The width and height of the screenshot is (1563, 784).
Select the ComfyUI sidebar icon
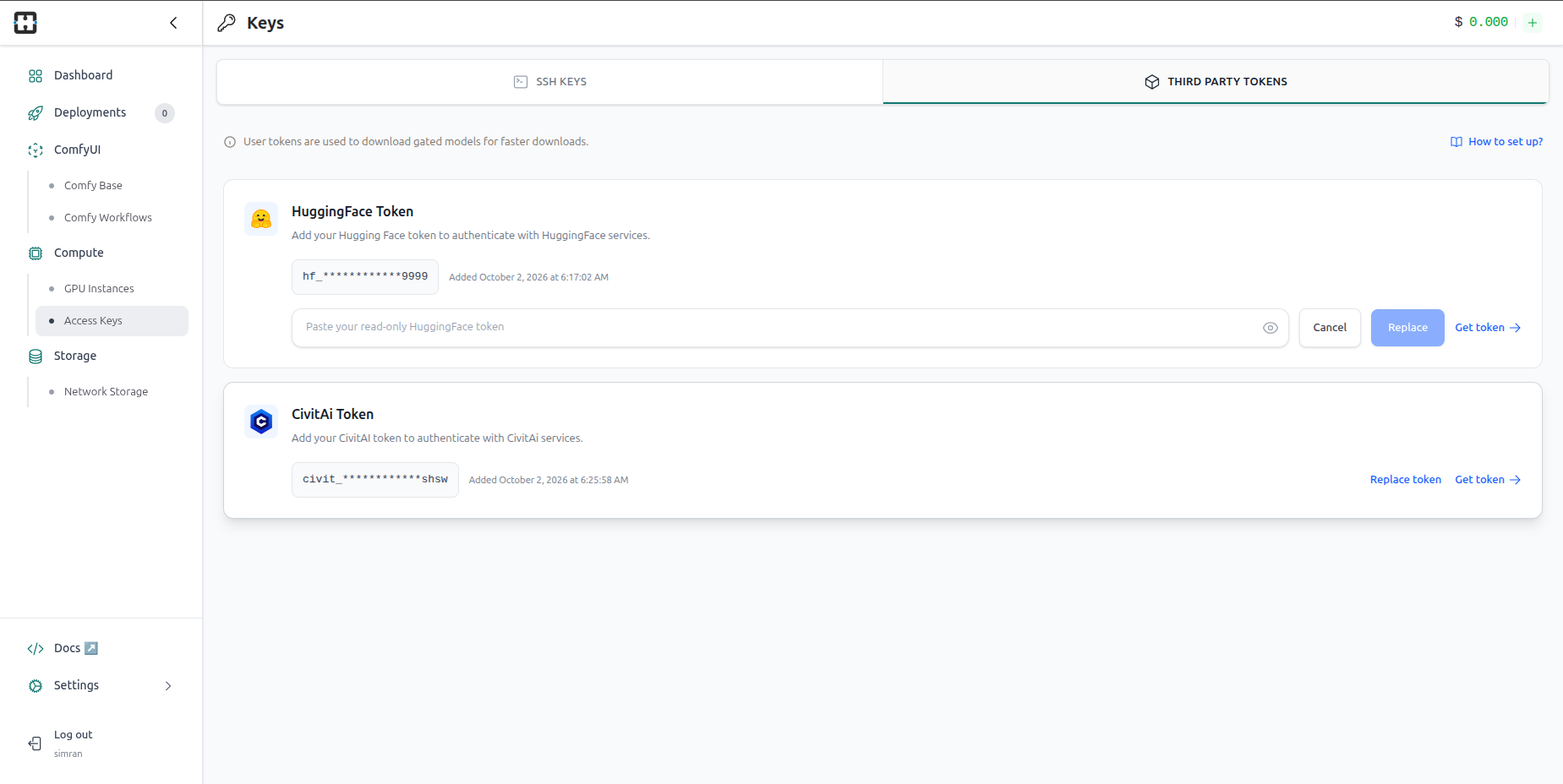pyautogui.click(x=36, y=150)
